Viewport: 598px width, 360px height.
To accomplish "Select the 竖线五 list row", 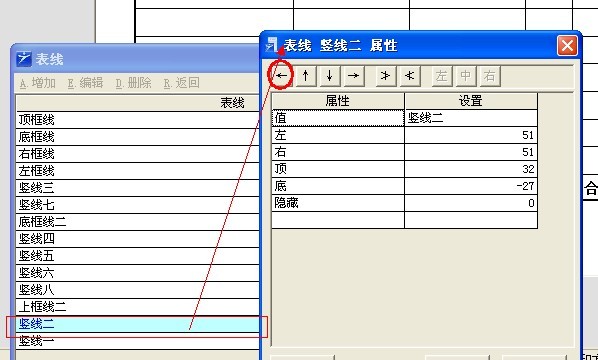I will [x=138, y=256].
